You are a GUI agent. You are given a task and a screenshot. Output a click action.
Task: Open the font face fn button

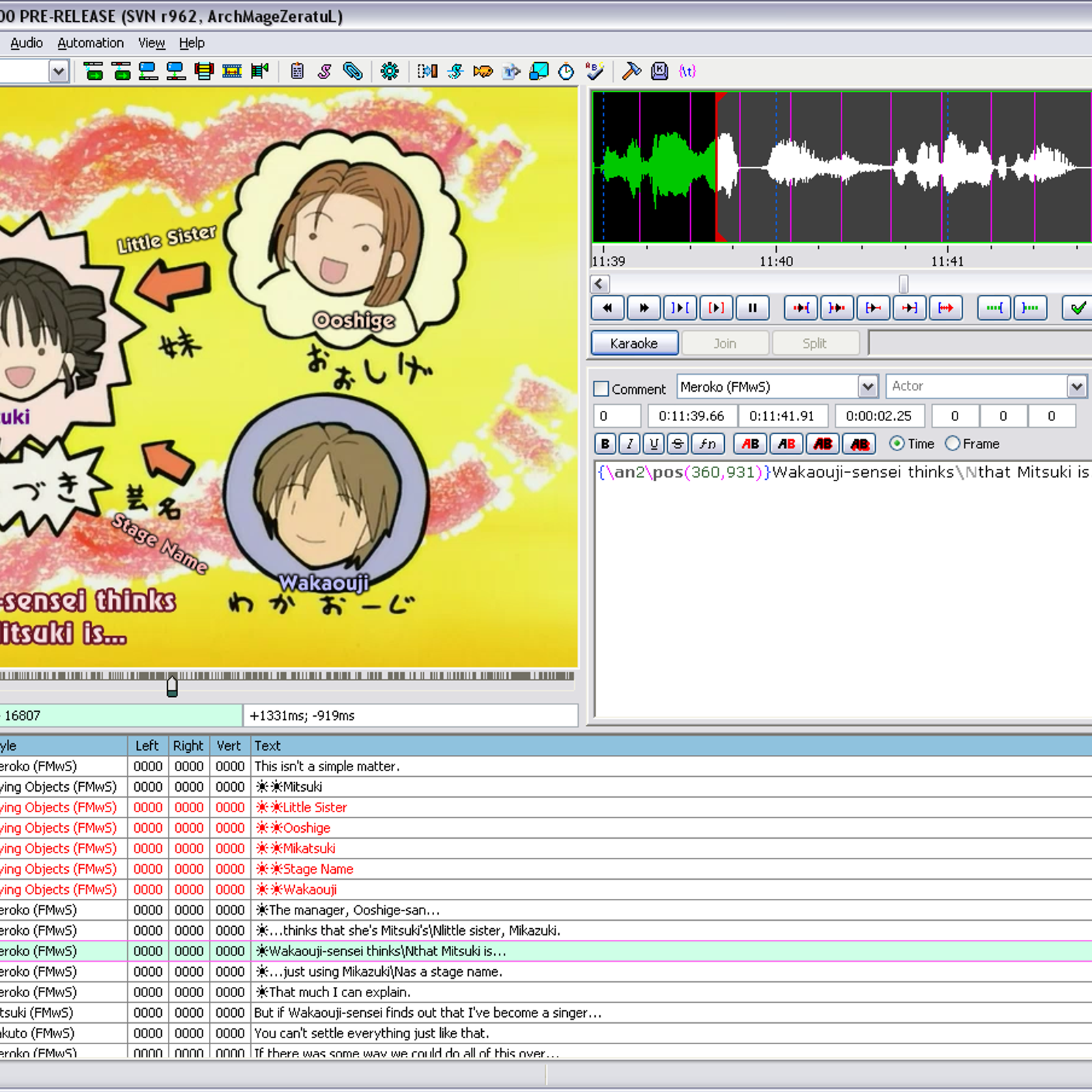pyautogui.click(x=708, y=444)
